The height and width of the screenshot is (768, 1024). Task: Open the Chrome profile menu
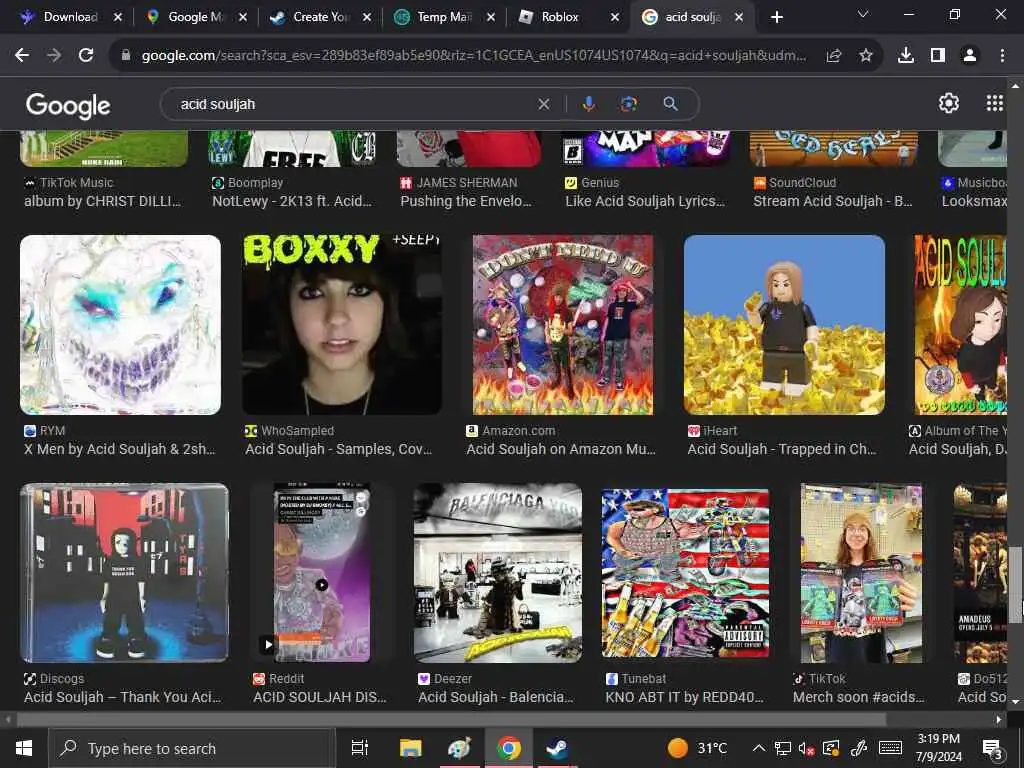click(970, 56)
